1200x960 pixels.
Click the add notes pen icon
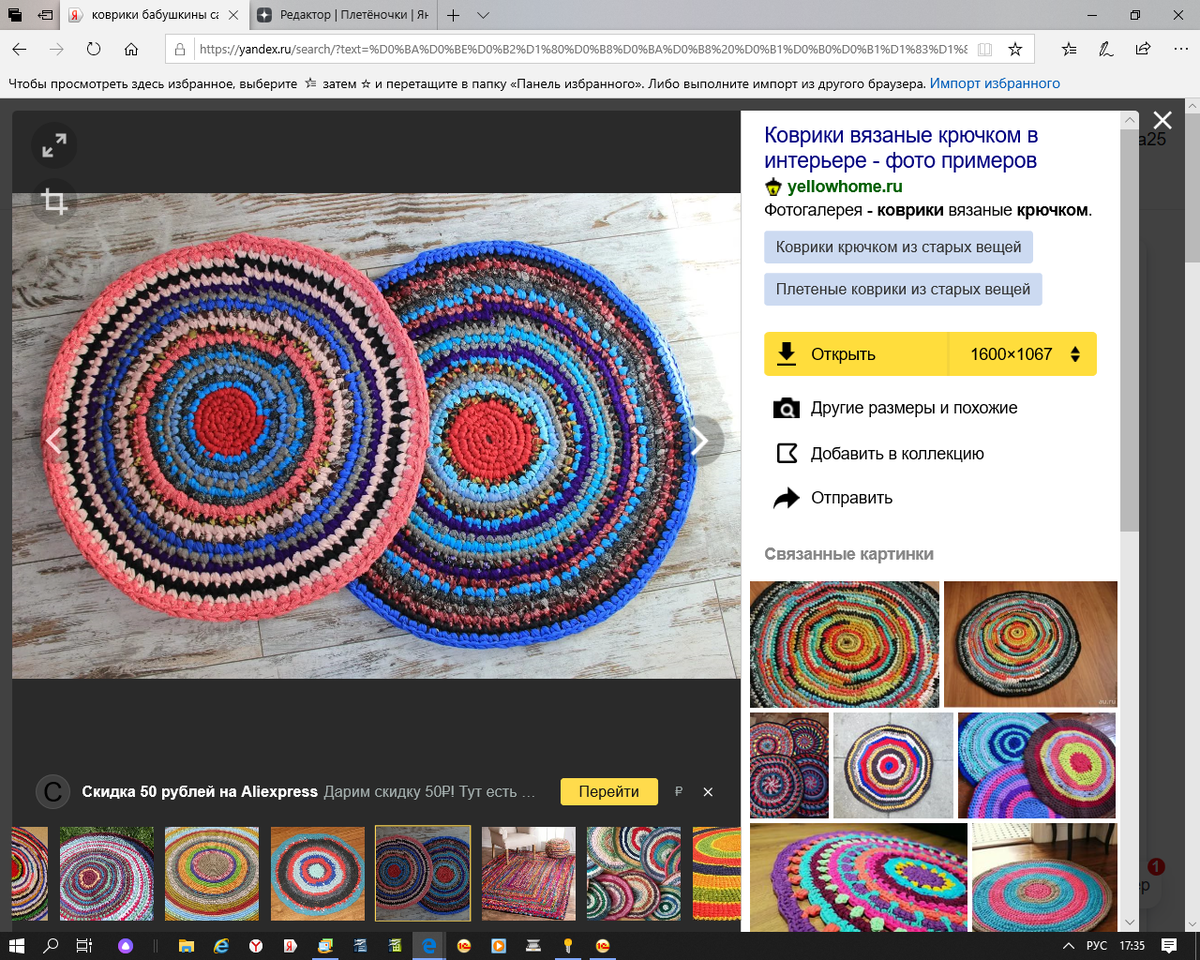click(x=1106, y=49)
